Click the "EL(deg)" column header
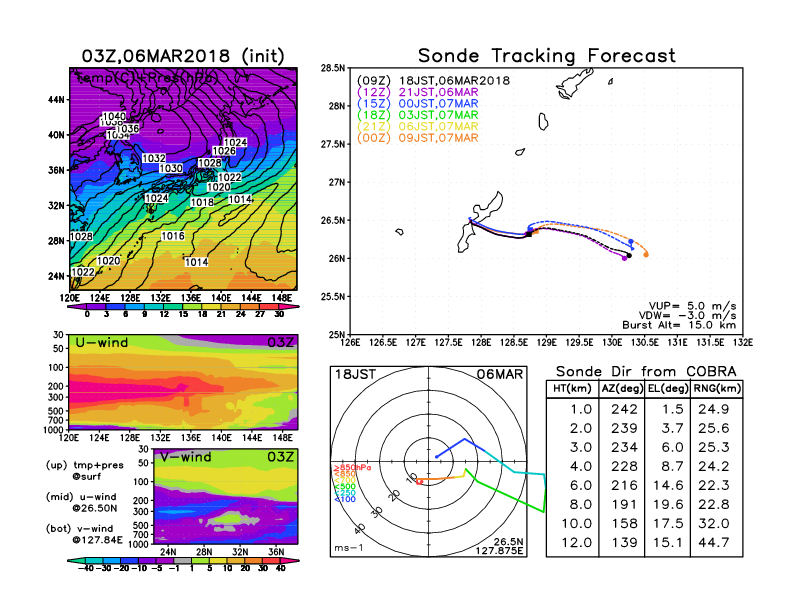The height and width of the screenshot is (612, 792). (668, 389)
